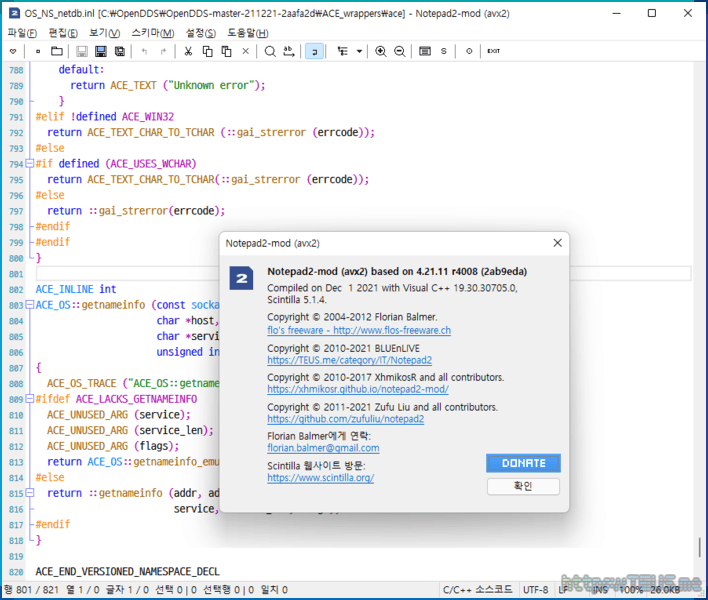
Task: Click the Save As floppy disk icon
Action: [101, 51]
